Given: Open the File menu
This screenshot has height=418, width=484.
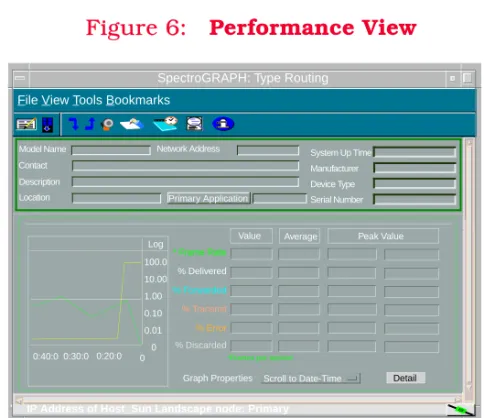Looking at the screenshot, I should (27, 100).
